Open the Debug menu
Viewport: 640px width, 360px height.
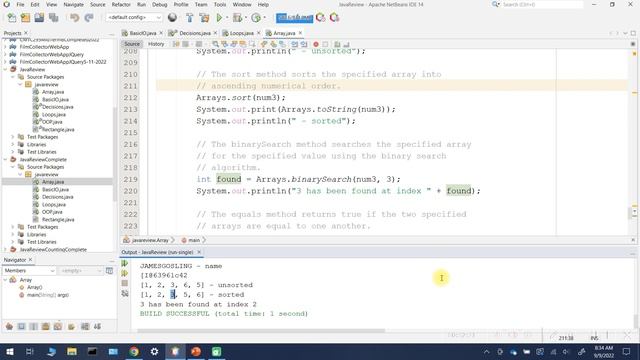(160, 4)
